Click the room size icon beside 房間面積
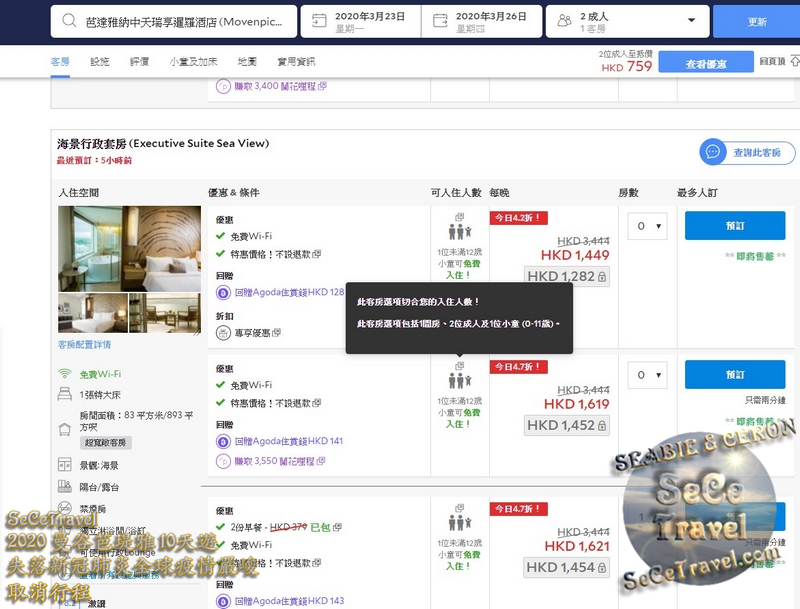The image size is (800, 609). point(65,429)
